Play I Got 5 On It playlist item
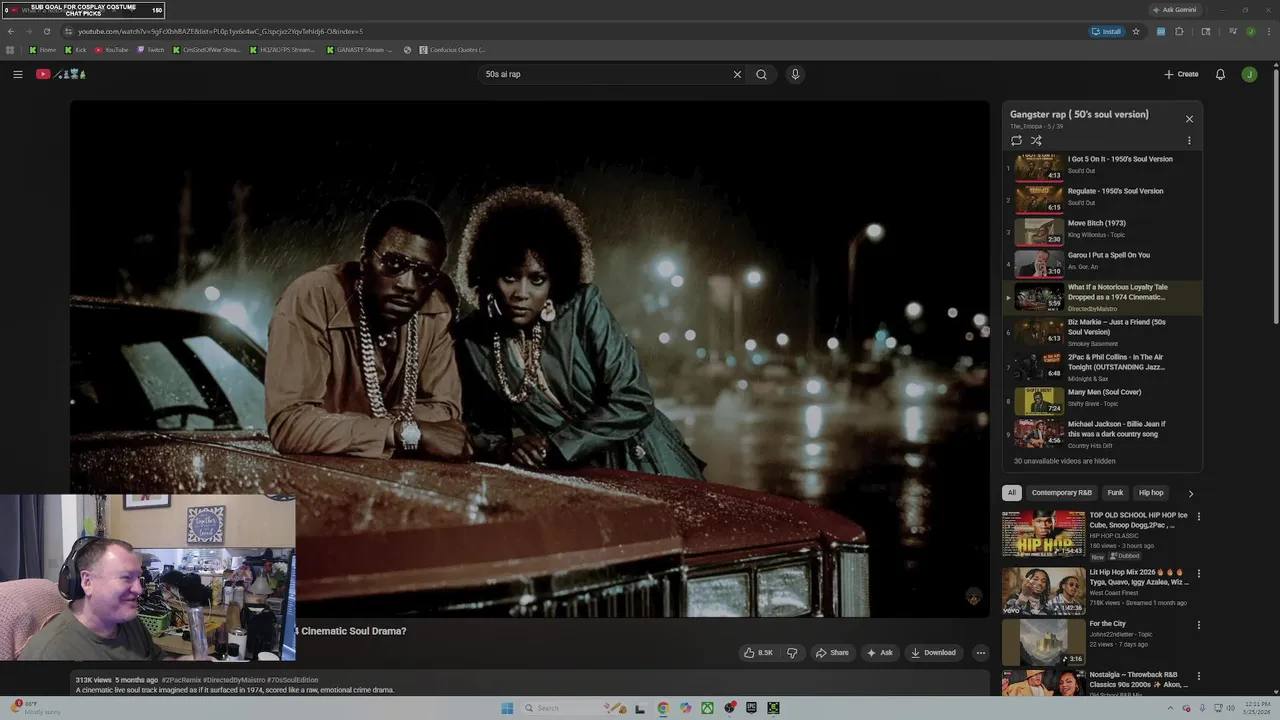Viewport: 1280px width, 720px height. 1102,166
